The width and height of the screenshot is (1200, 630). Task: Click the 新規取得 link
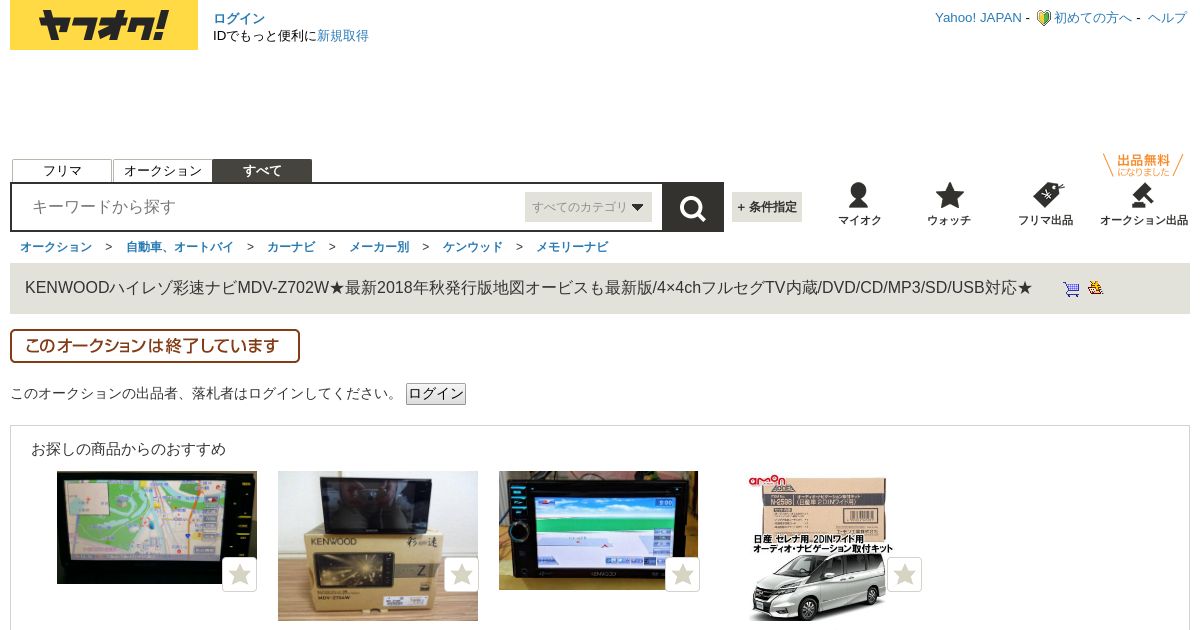[343, 35]
